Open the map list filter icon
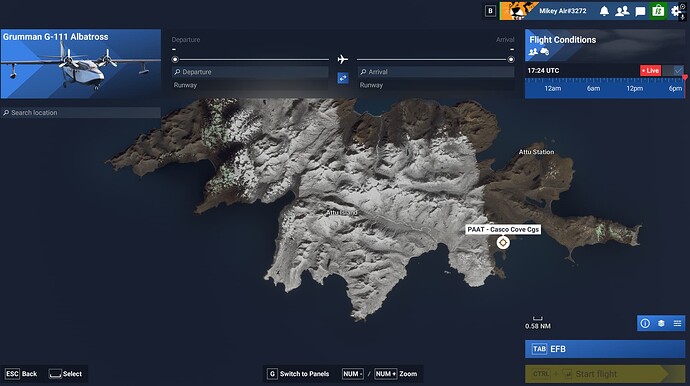The image size is (690, 386). (x=677, y=324)
